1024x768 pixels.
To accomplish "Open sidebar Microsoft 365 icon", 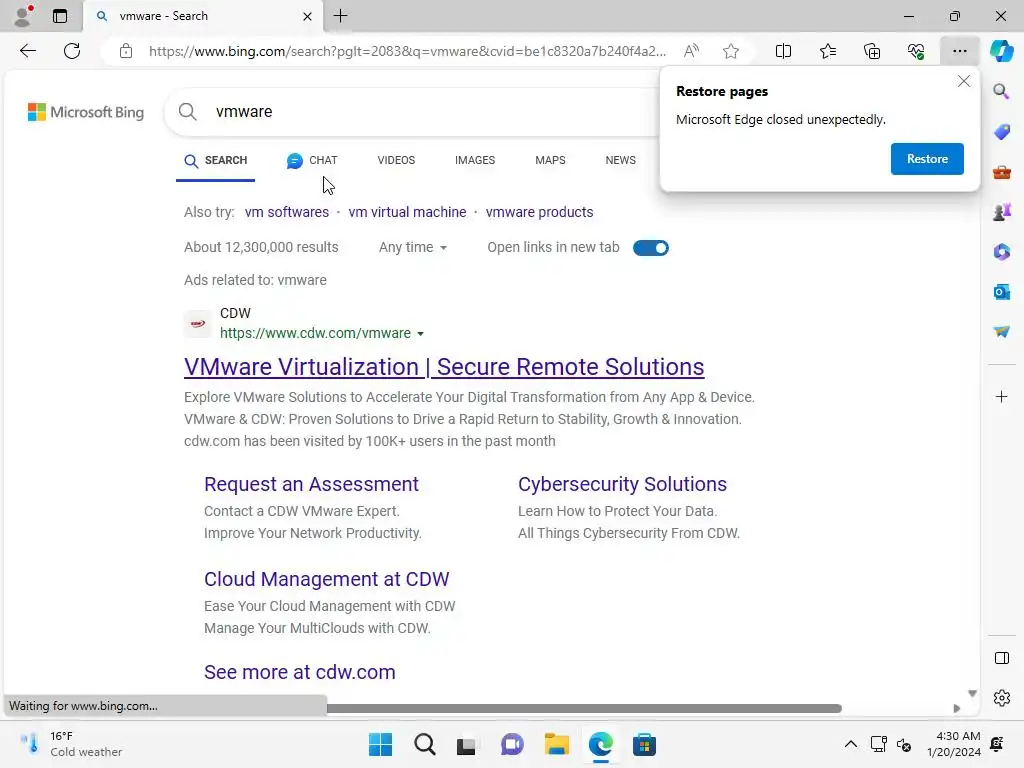I will tap(1001, 251).
